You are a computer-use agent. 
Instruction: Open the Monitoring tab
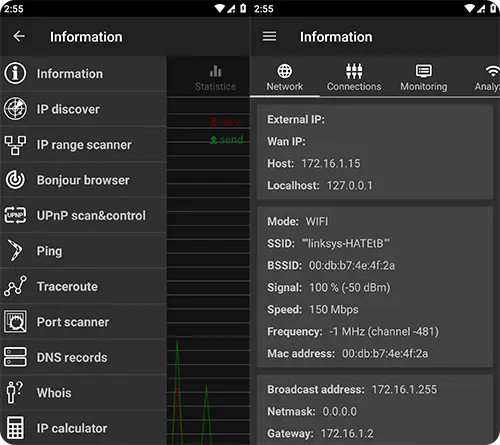424,77
